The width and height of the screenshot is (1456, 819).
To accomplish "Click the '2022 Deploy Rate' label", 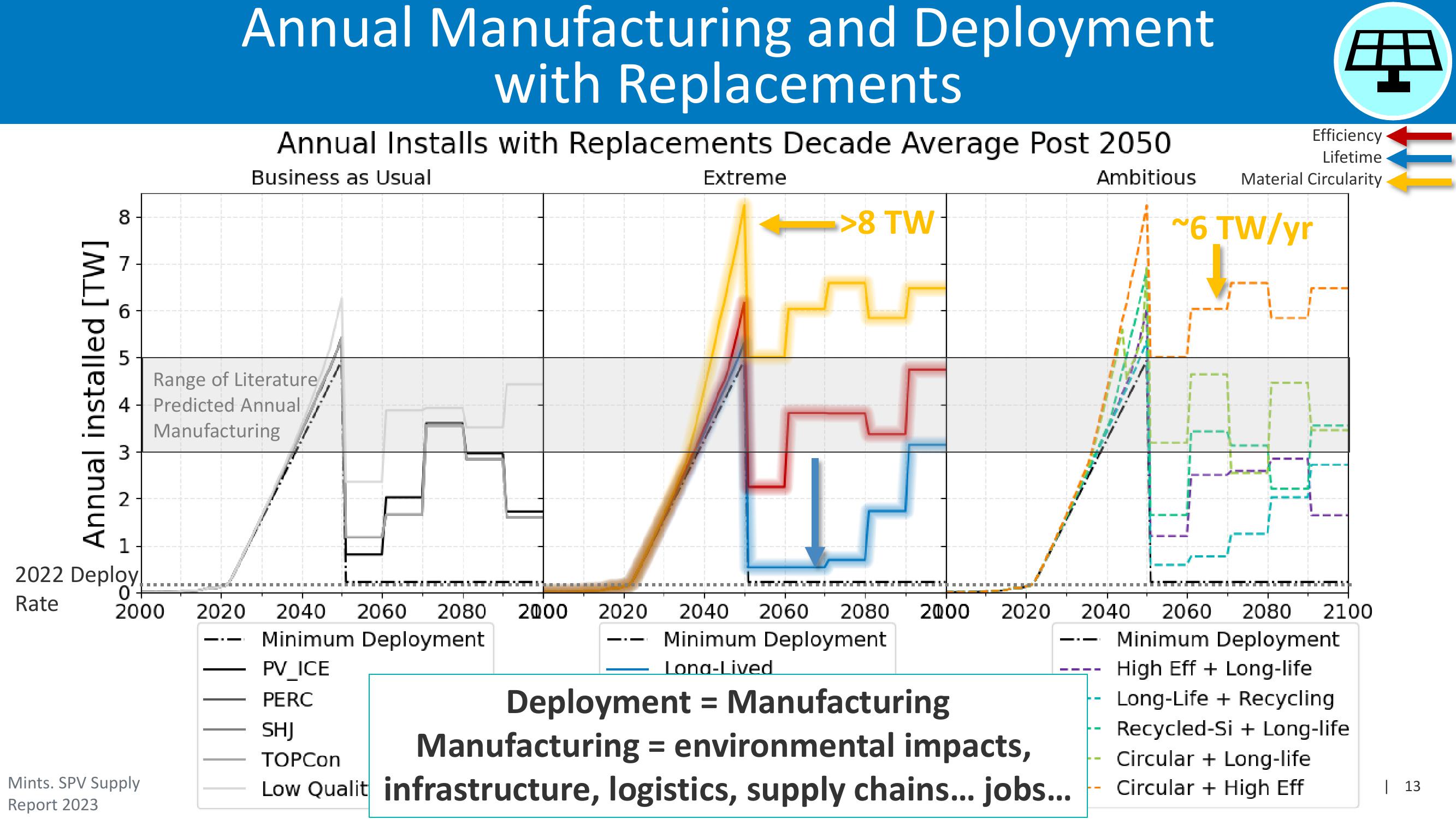I will point(76,589).
